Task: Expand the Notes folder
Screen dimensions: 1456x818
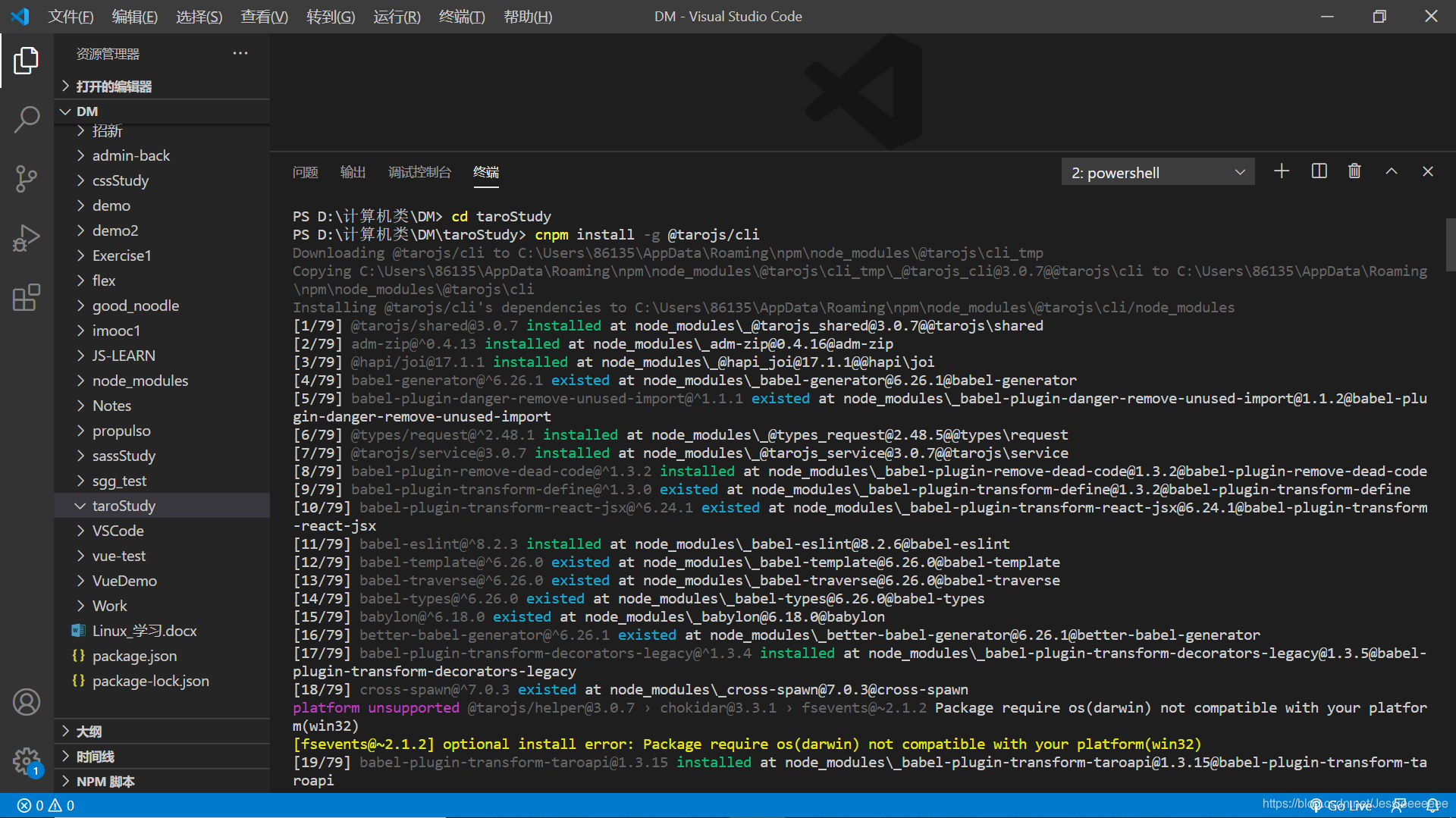Action: pyautogui.click(x=162, y=406)
